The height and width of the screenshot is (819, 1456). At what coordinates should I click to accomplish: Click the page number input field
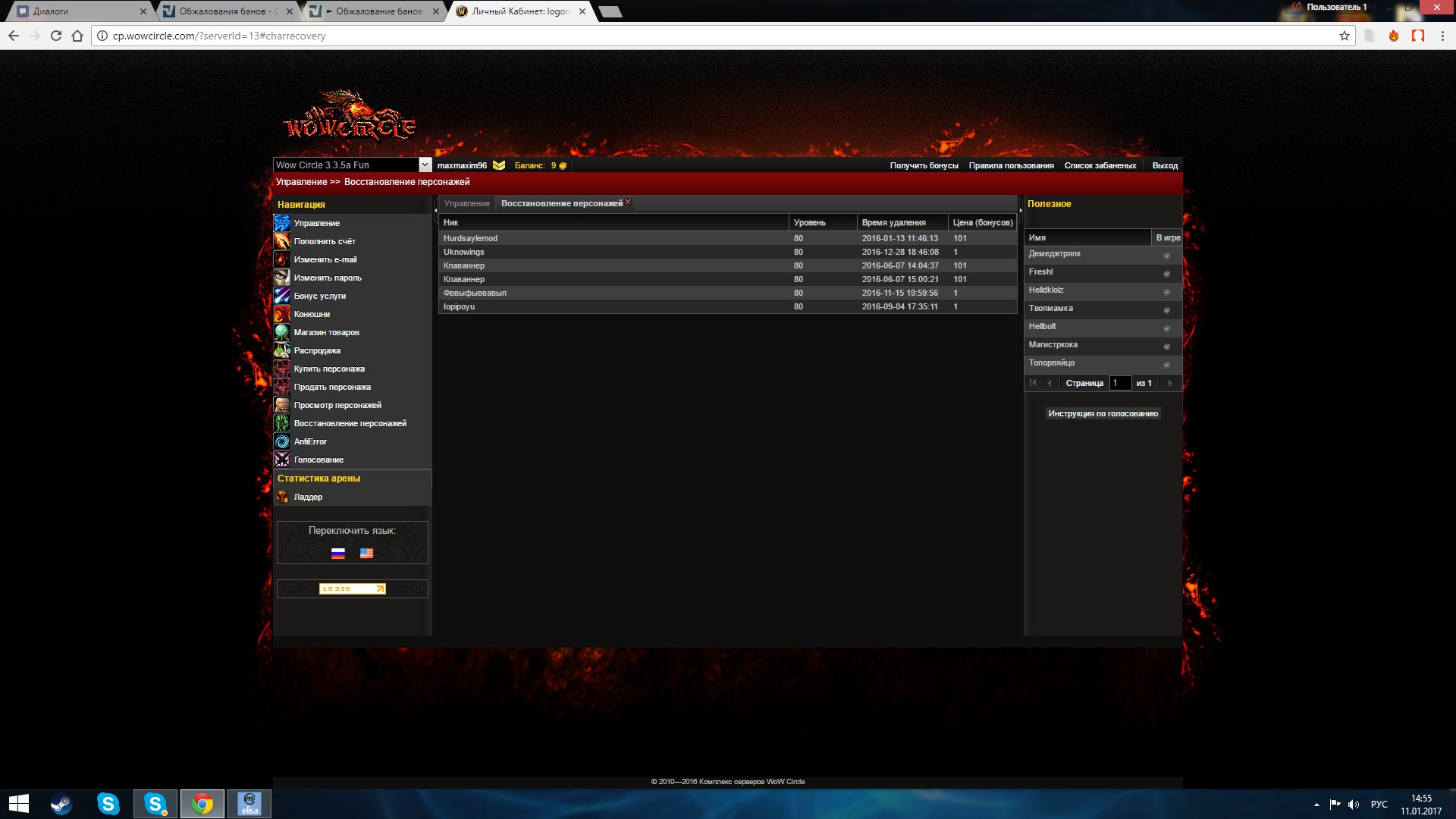[1119, 383]
